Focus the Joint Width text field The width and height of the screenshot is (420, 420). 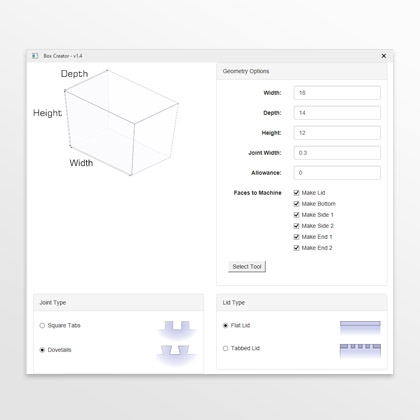tap(337, 153)
